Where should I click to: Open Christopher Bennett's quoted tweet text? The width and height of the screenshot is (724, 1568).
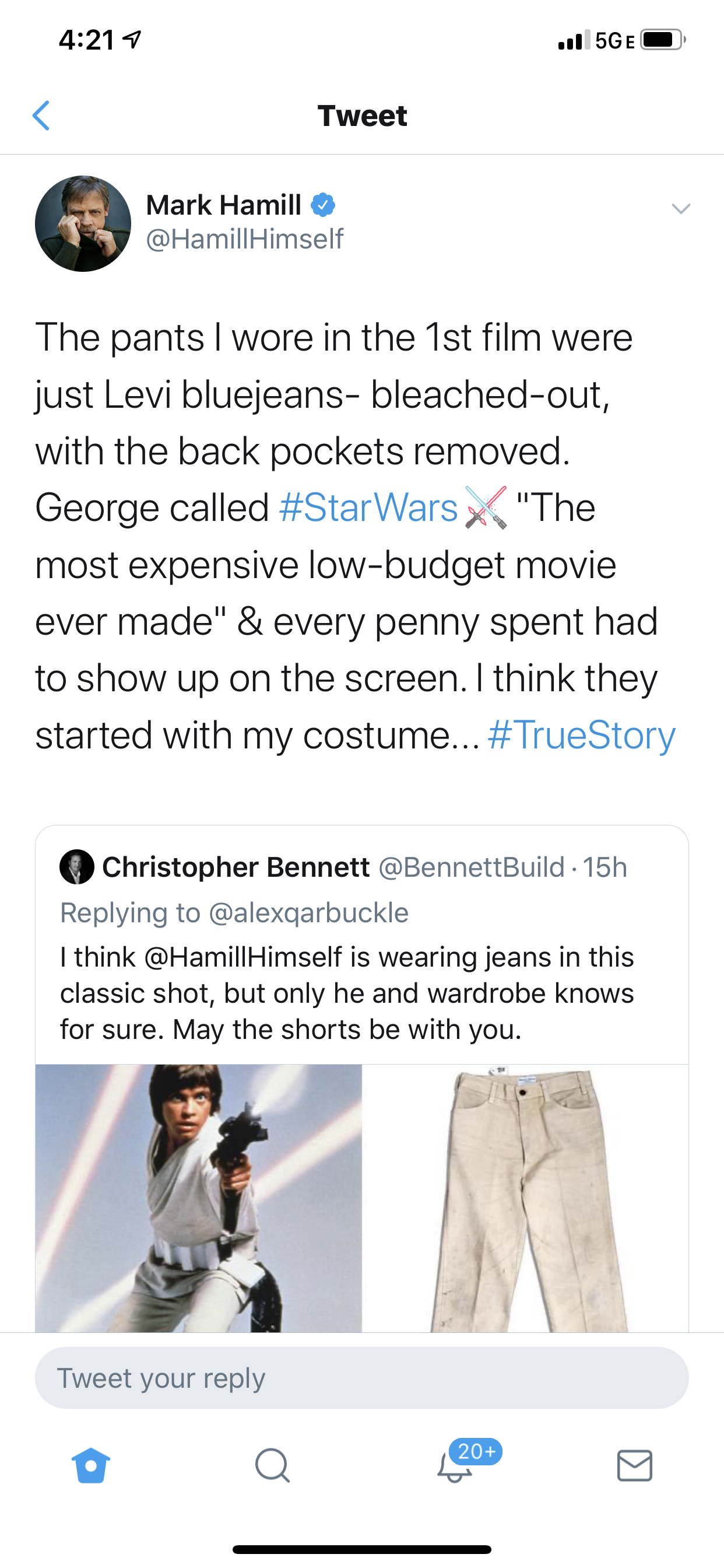tap(347, 993)
